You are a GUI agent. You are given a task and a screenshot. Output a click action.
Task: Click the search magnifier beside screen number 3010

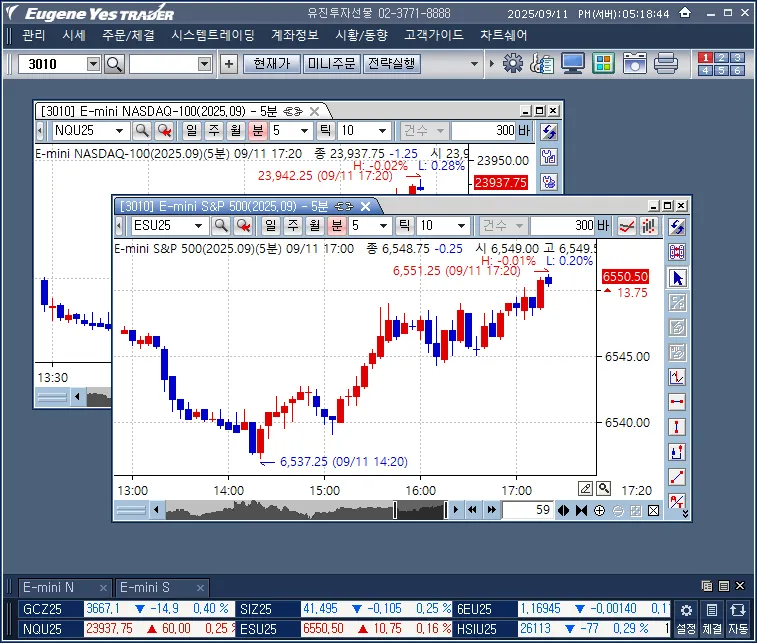click(x=114, y=64)
